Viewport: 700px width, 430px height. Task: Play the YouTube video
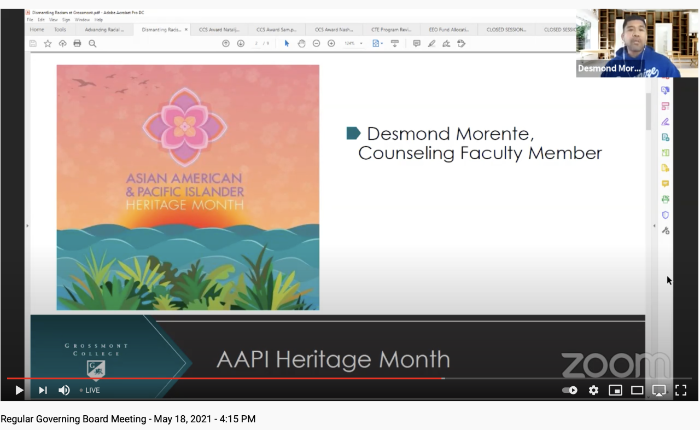click(18, 390)
